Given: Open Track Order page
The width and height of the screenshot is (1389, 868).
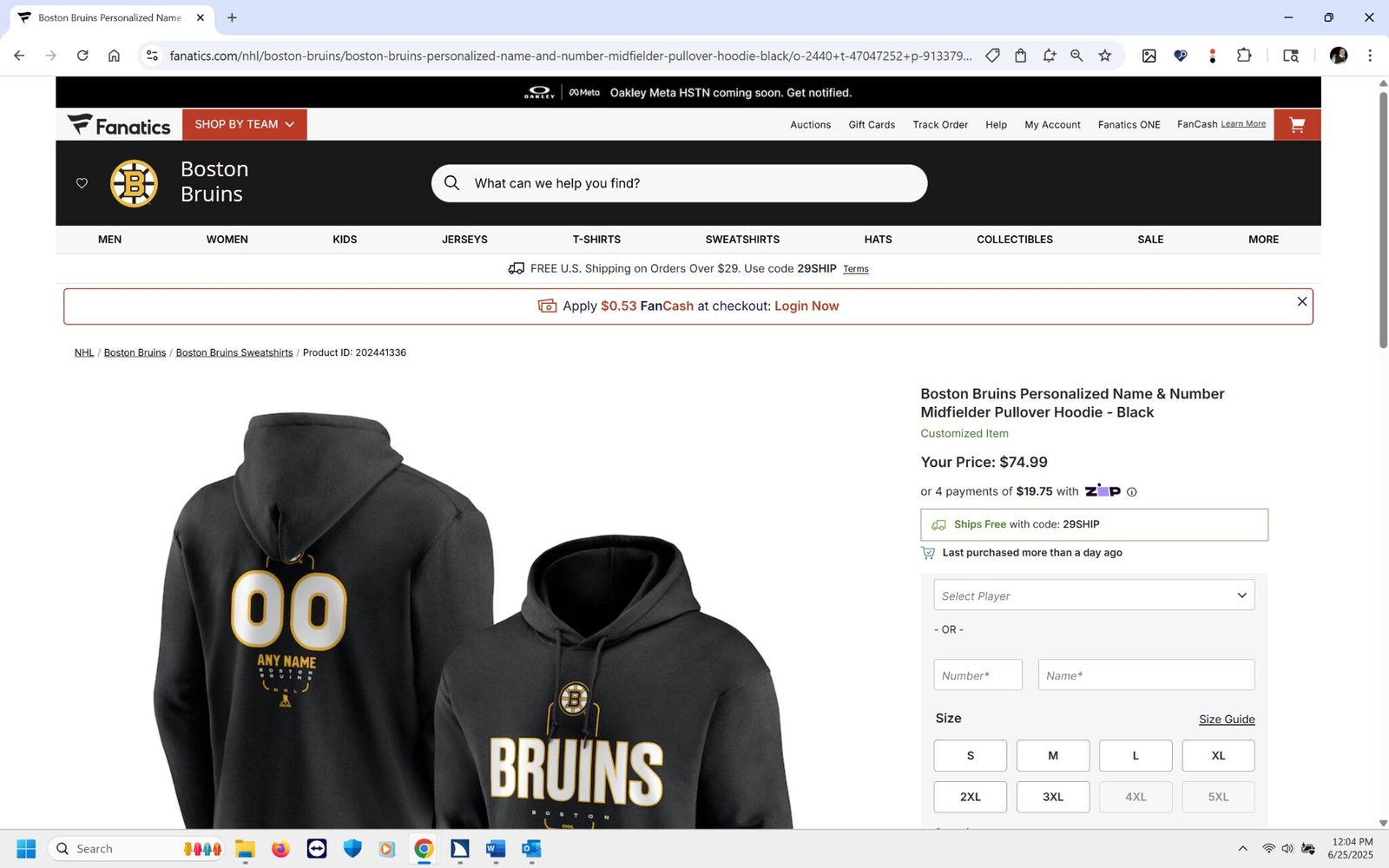Looking at the screenshot, I should point(940,125).
